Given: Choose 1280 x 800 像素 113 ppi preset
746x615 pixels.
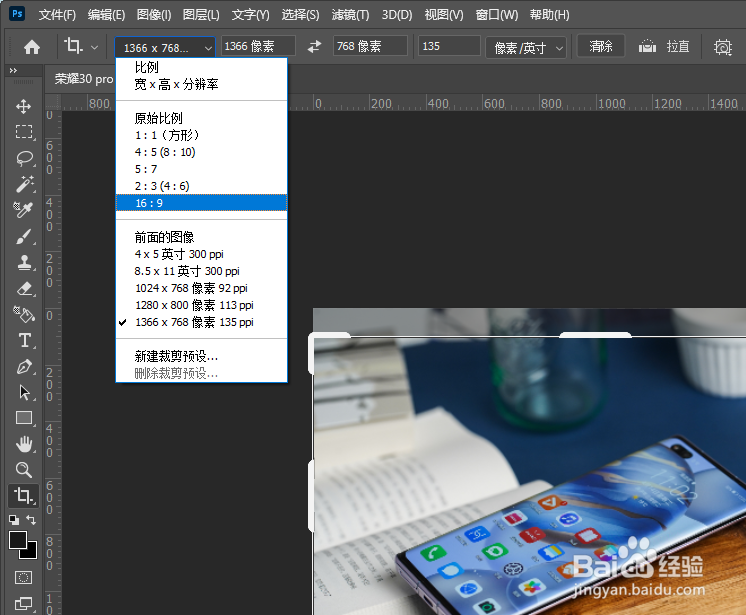Looking at the screenshot, I should click(x=201, y=305).
